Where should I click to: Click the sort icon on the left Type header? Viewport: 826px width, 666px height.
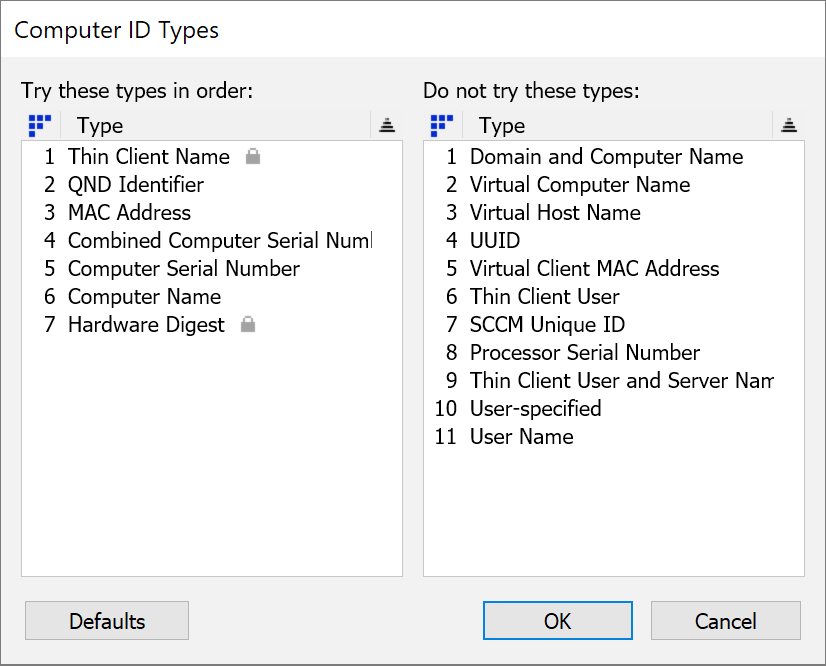point(386,125)
